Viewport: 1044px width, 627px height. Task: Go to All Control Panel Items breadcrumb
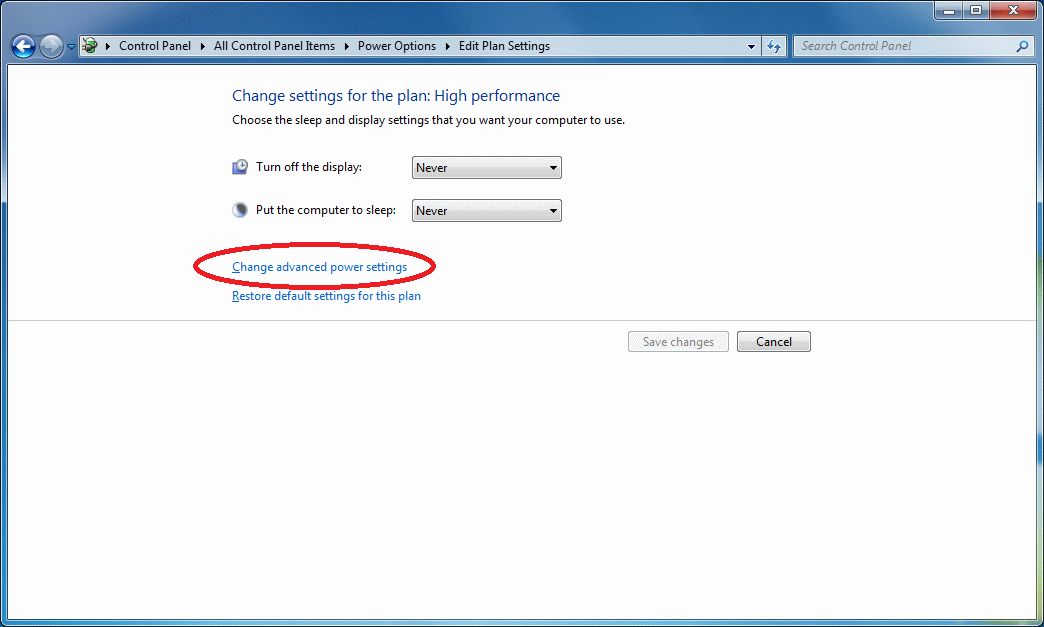(x=274, y=46)
